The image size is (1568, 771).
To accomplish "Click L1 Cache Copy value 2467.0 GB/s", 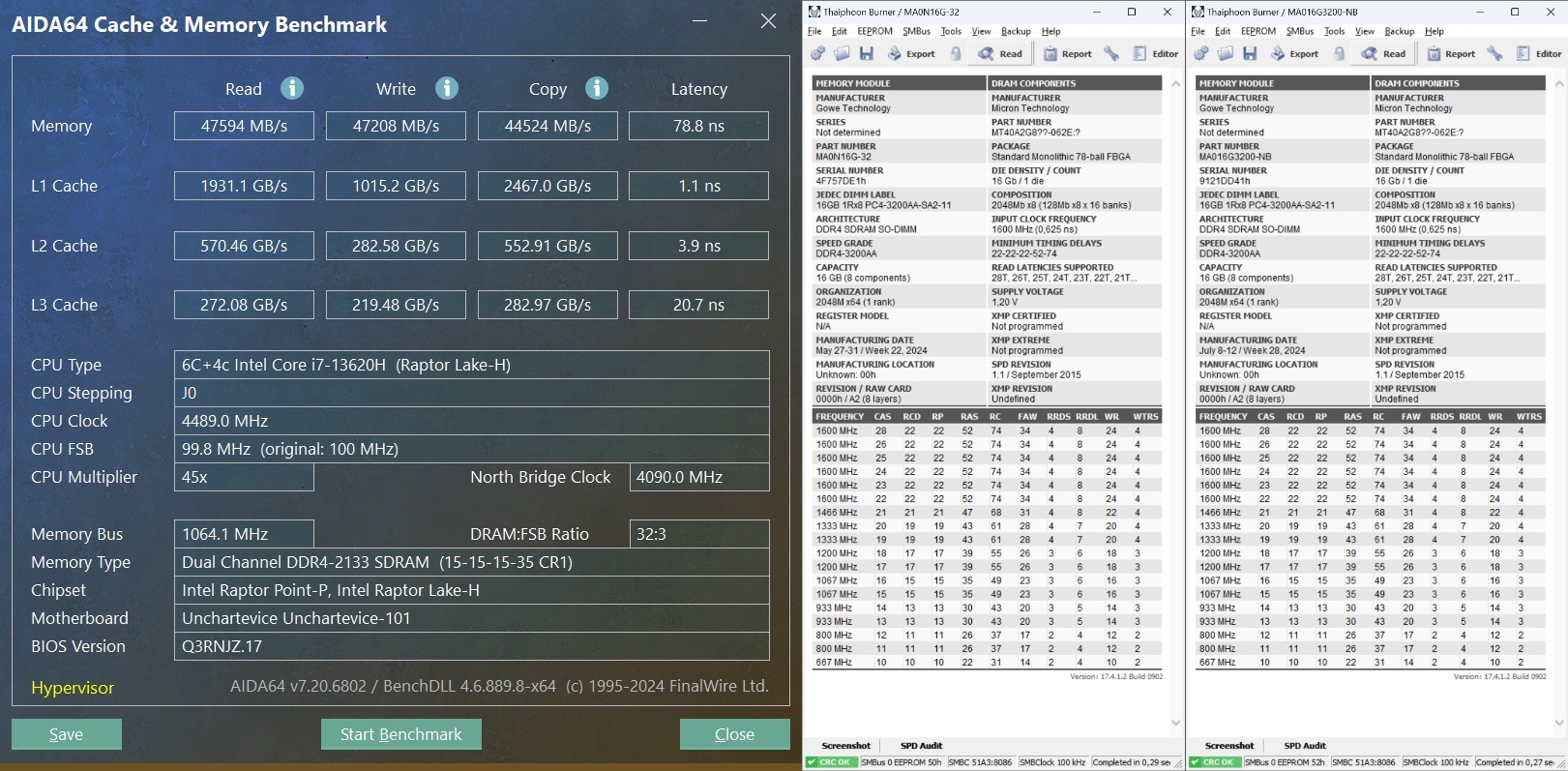I will [x=547, y=186].
